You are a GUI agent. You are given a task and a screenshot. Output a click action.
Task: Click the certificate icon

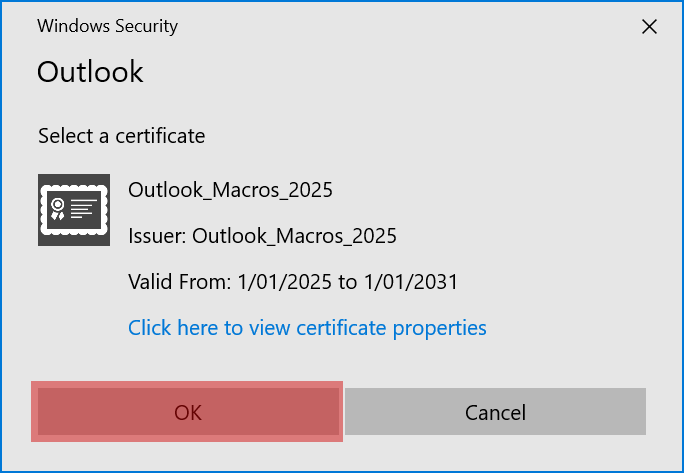(x=73, y=210)
